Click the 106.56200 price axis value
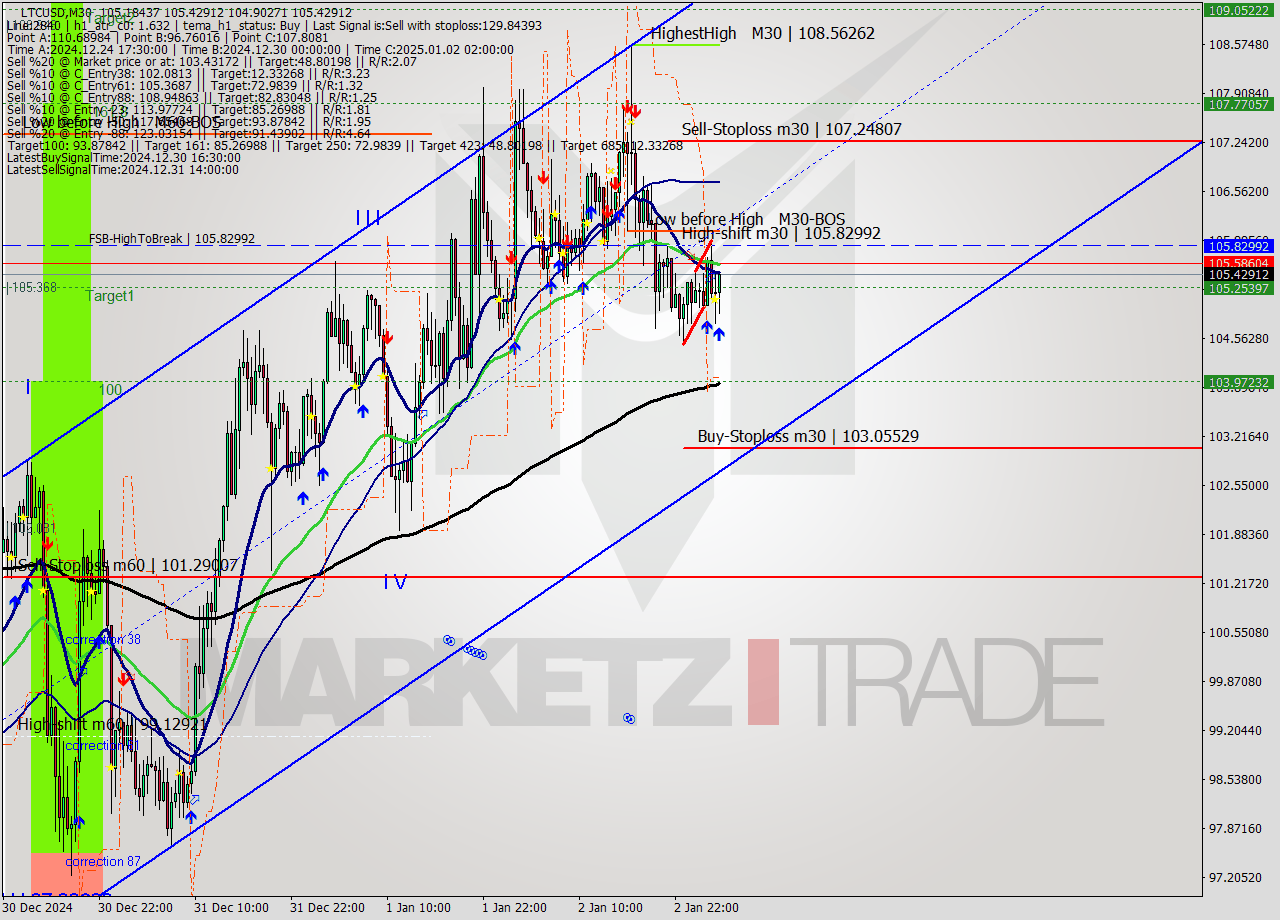Viewport: 1280px width, 920px height. (x=1238, y=192)
